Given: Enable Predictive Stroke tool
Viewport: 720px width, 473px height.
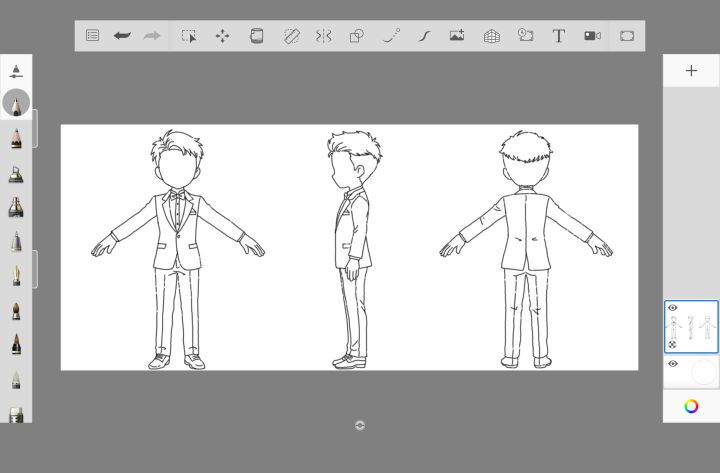Looking at the screenshot, I should point(391,36).
